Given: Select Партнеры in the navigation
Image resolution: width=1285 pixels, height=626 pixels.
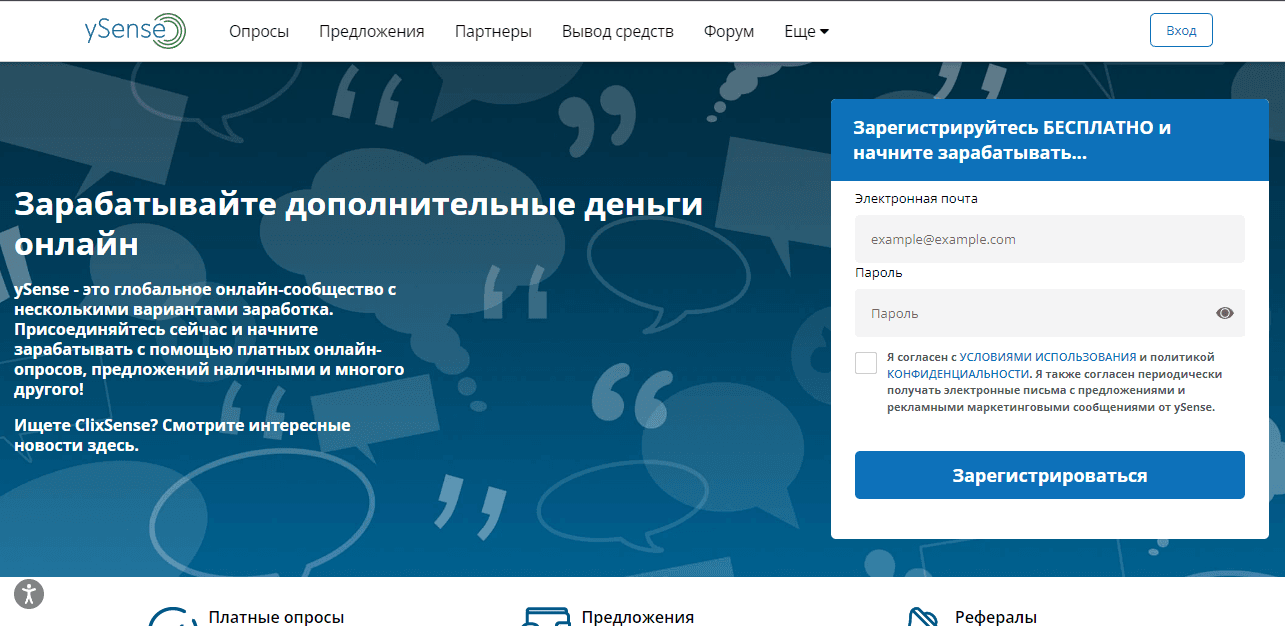Looking at the screenshot, I should coord(493,30).
